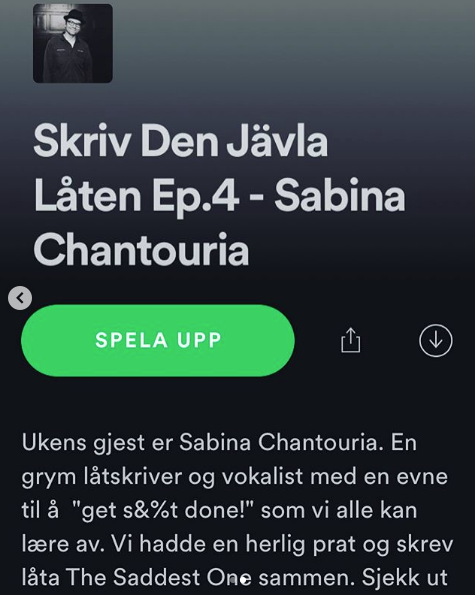Image resolution: width=475 pixels, height=595 pixels.
Task: Tap the share episode icon
Action: (351, 340)
